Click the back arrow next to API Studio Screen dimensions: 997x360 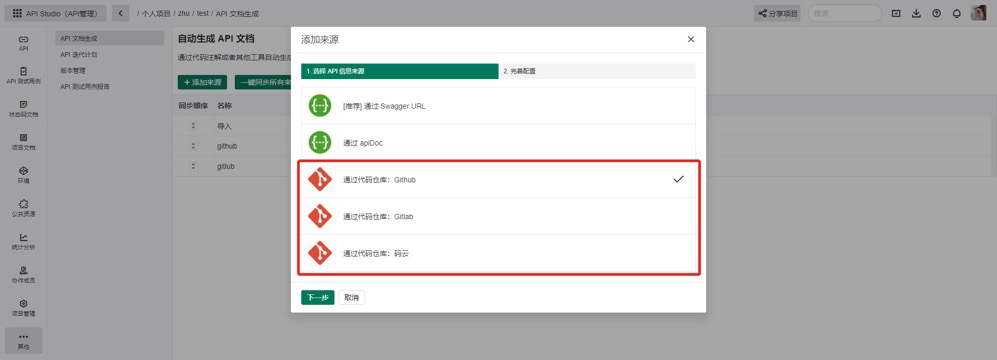click(120, 13)
